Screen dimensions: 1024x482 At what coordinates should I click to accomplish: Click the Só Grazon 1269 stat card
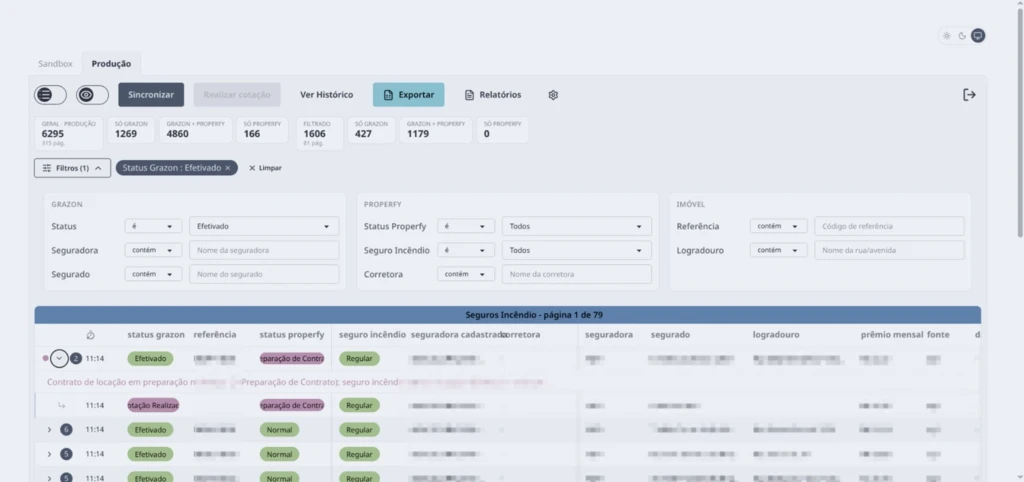[x=131, y=130]
